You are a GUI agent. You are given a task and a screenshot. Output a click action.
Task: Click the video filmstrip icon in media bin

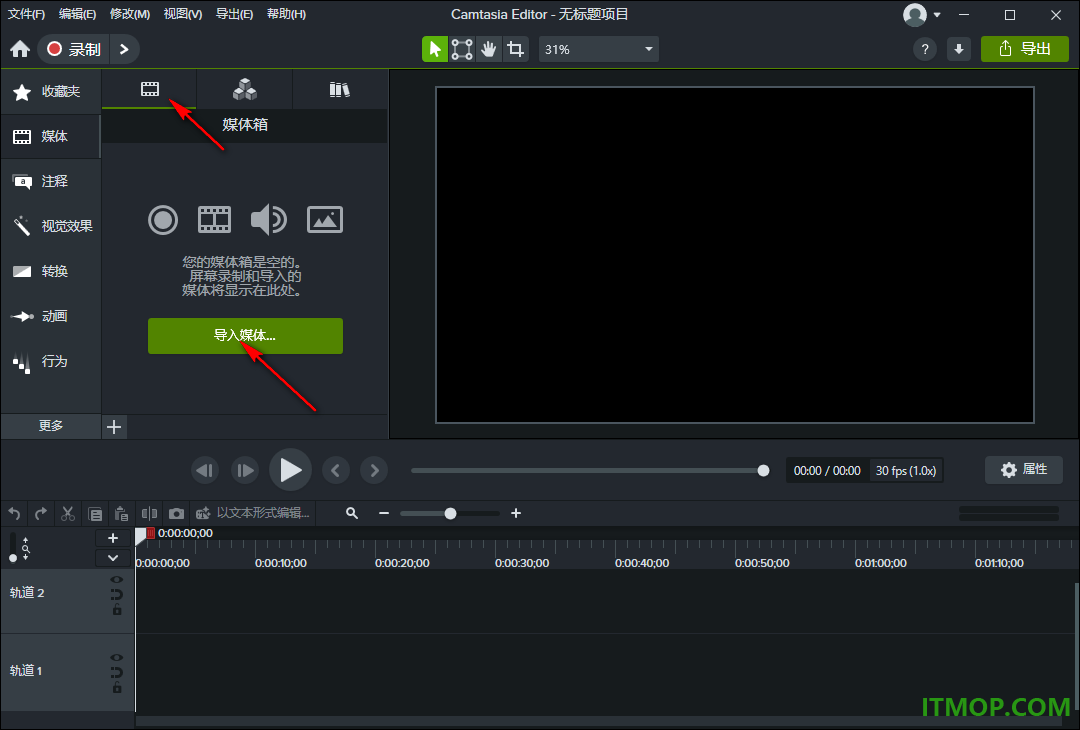(214, 220)
